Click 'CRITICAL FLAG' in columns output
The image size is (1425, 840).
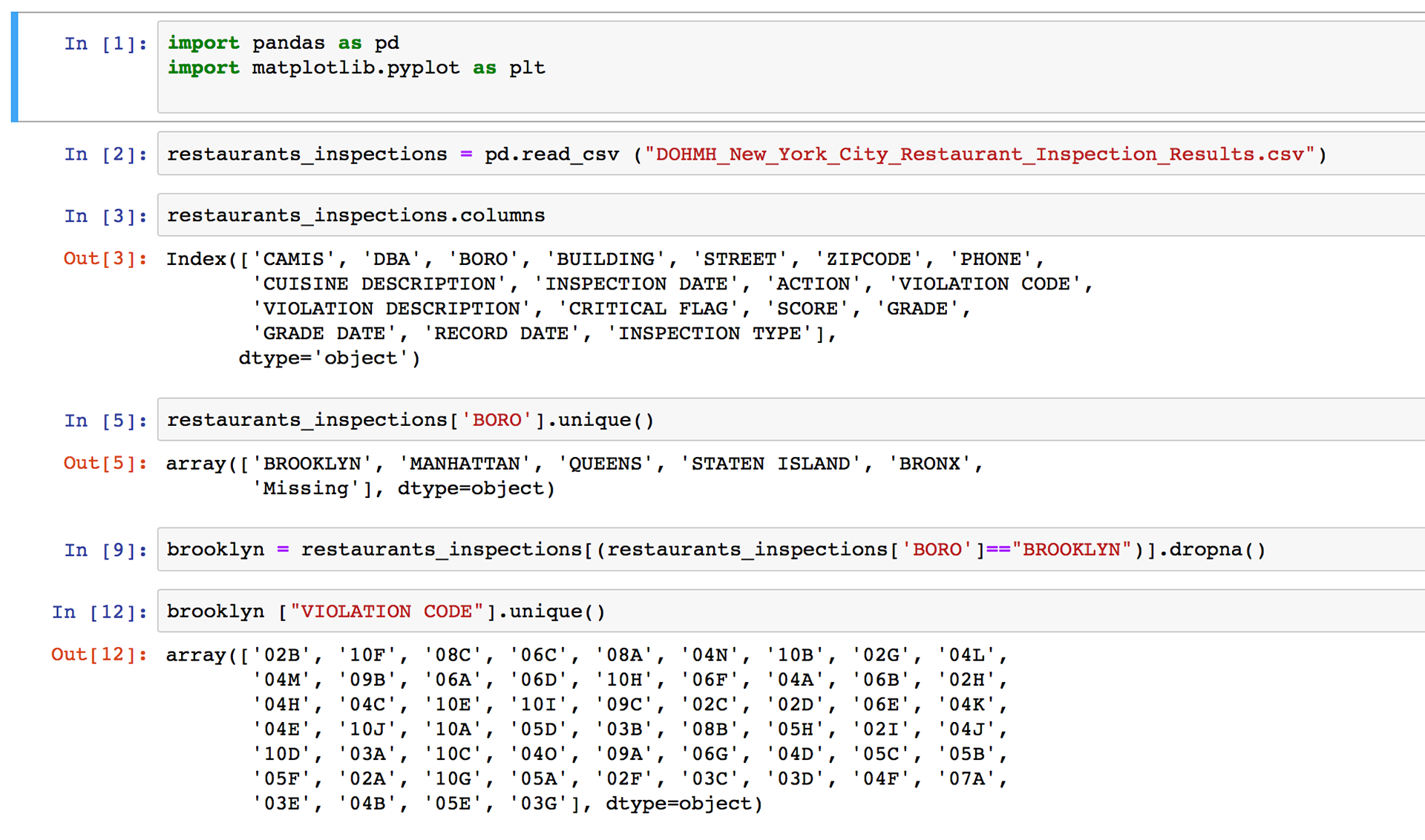tap(648, 309)
